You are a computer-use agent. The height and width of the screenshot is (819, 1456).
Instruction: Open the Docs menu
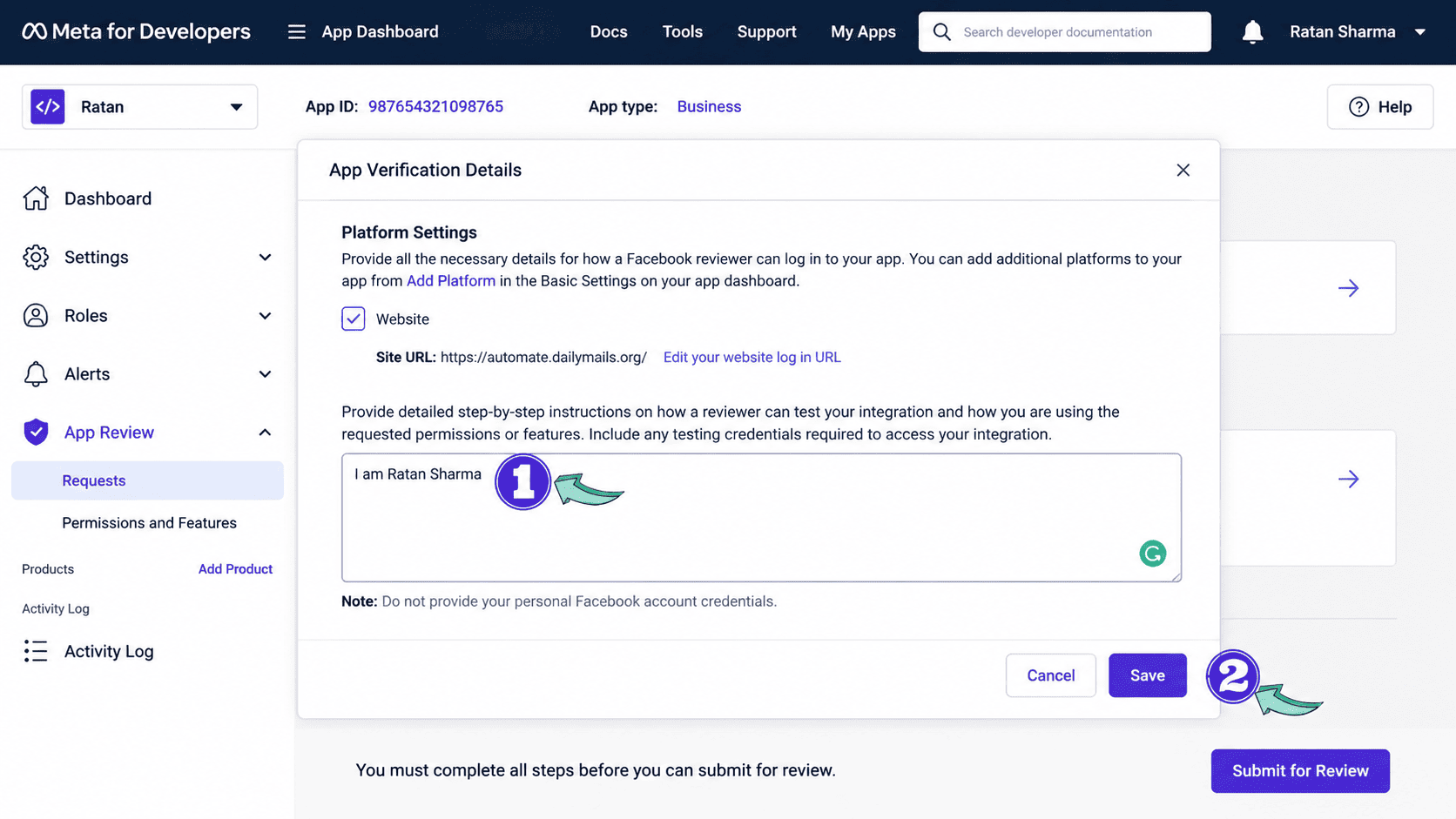pyautogui.click(x=609, y=32)
